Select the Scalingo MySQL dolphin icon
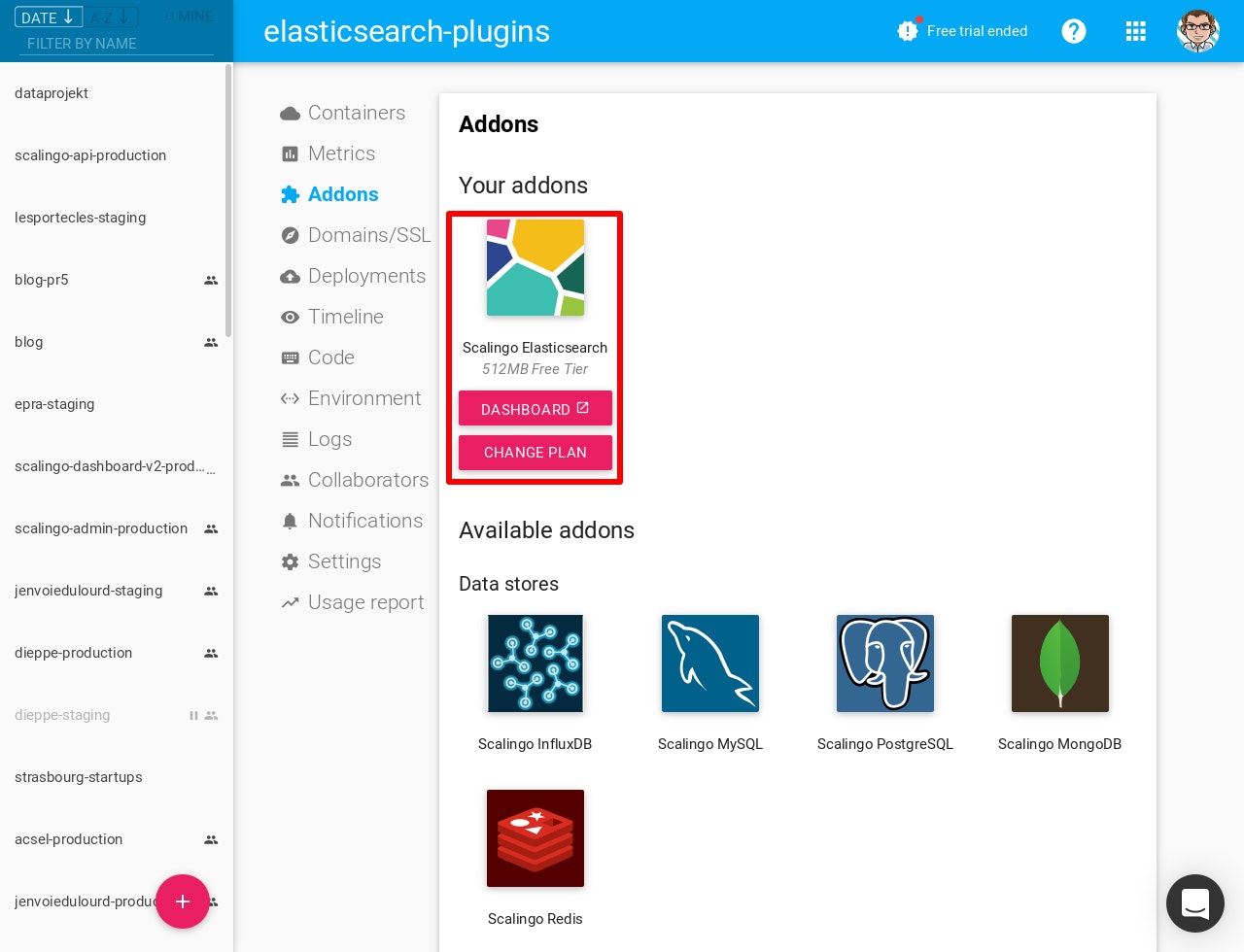The width and height of the screenshot is (1244, 952). (710, 663)
